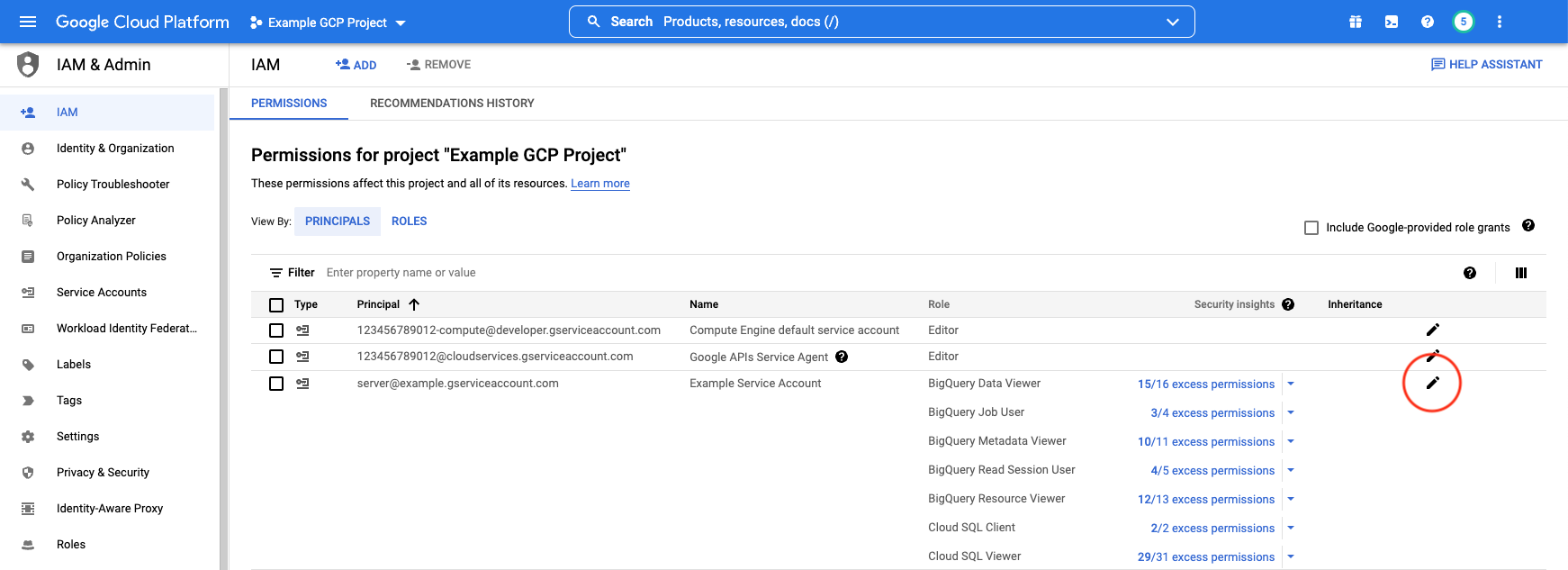Viewport: 1568px width, 570px height.
Task: Open IAM in the sidebar
Action: coord(107,113)
